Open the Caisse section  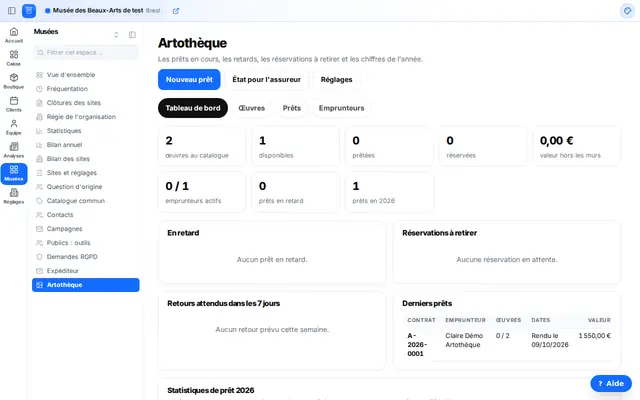tap(14, 58)
